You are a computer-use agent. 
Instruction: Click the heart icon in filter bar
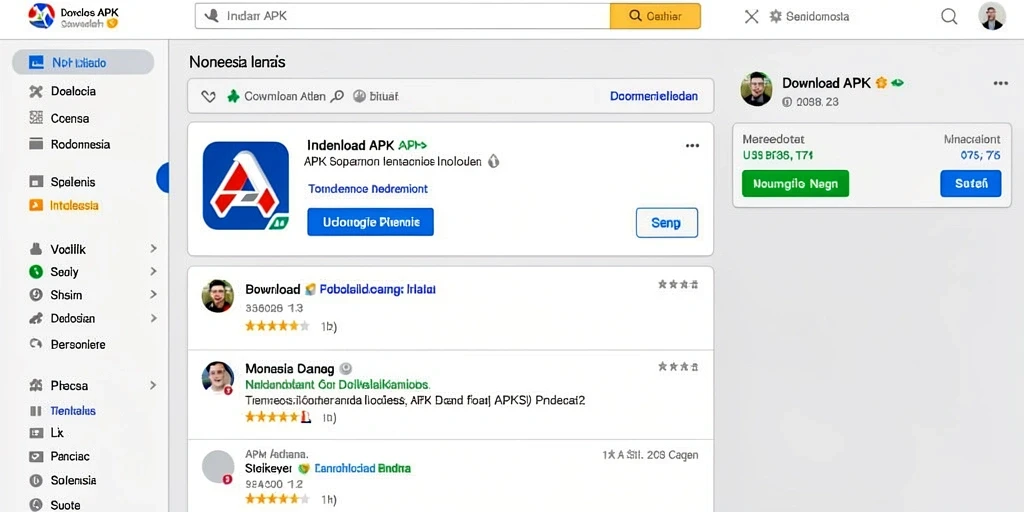pos(208,97)
